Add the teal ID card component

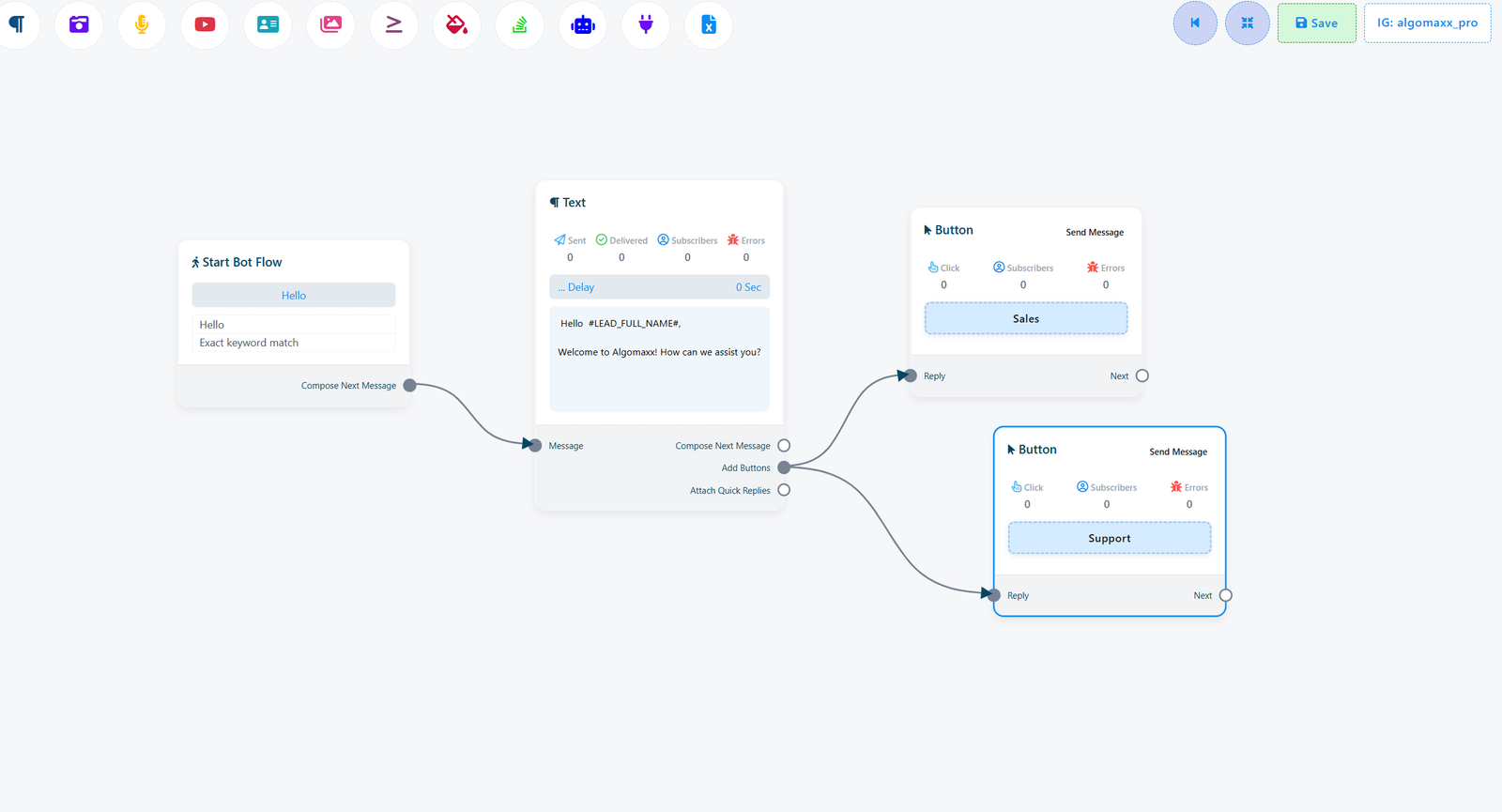[x=268, y=24]
